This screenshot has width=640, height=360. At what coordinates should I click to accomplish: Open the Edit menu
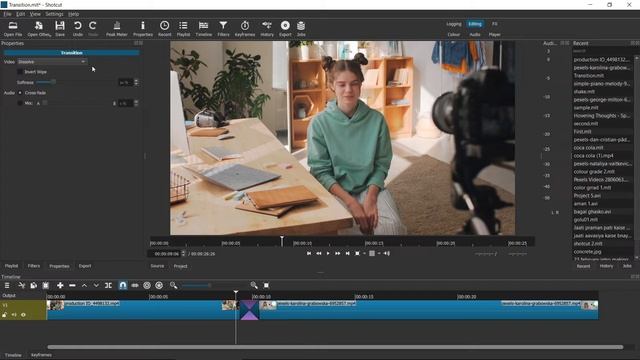click(x=20, y=14)
